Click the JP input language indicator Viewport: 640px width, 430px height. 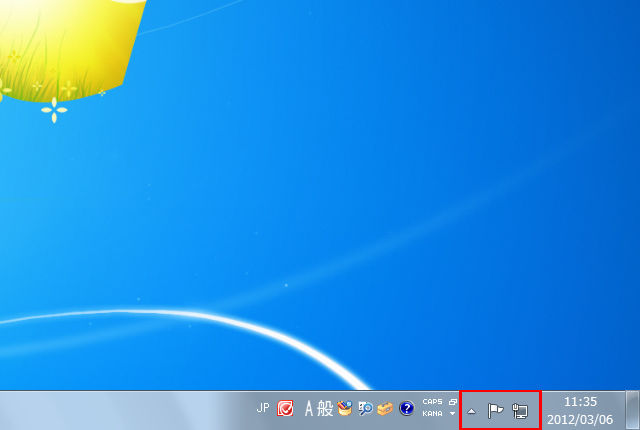pyautogui.click(x=263, y=408)
